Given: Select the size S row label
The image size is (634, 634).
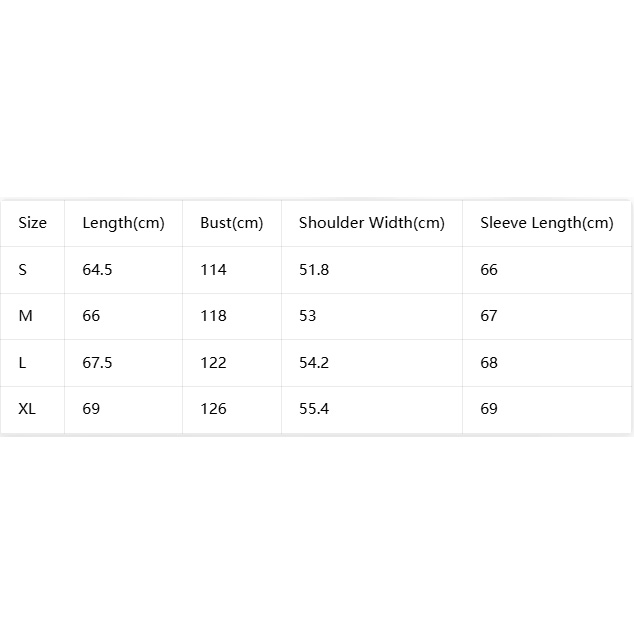Looking at the screenshot, I should click(x=23, y=270).
